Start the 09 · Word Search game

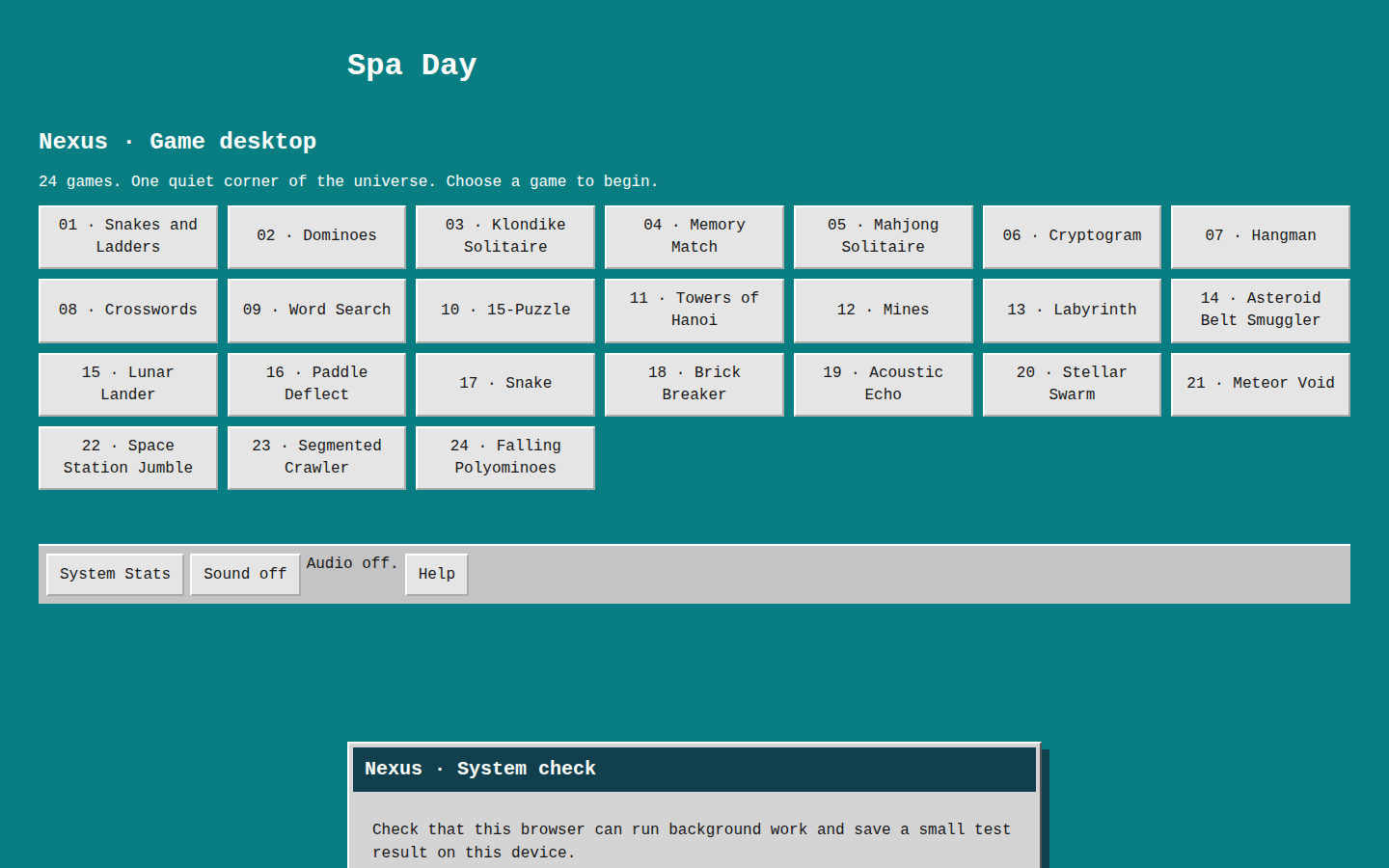tap(316, 311)
